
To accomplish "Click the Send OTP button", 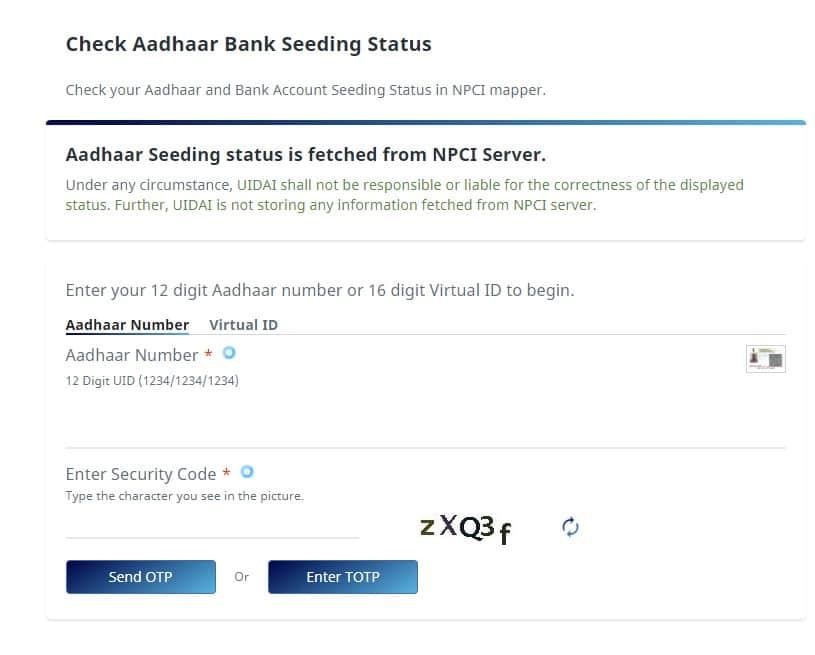I will point(141,577).
